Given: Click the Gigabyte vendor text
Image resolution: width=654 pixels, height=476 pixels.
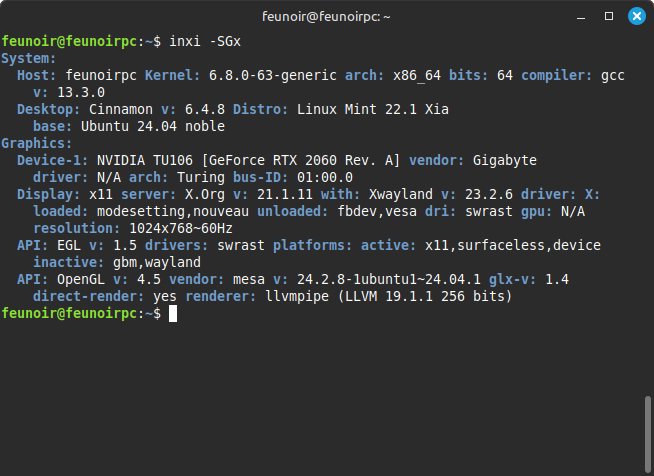Looking at the screenshot, I should pos(505,161).
